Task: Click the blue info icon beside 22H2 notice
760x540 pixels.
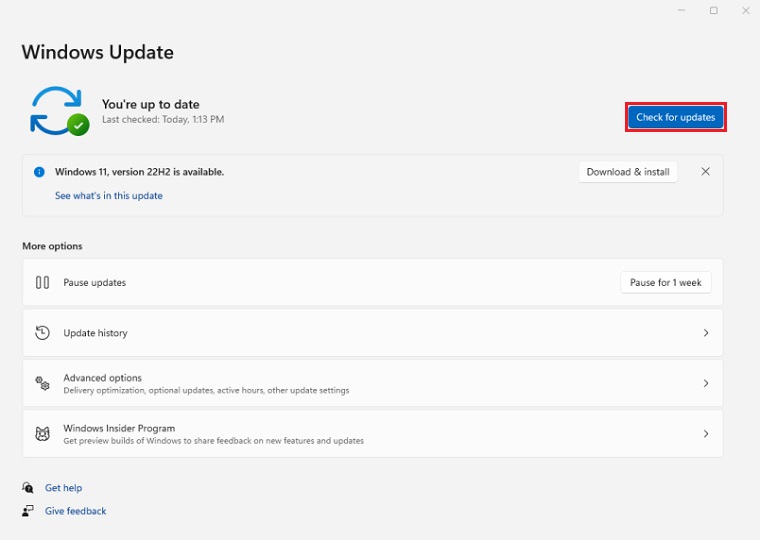Action: [39, 172]
